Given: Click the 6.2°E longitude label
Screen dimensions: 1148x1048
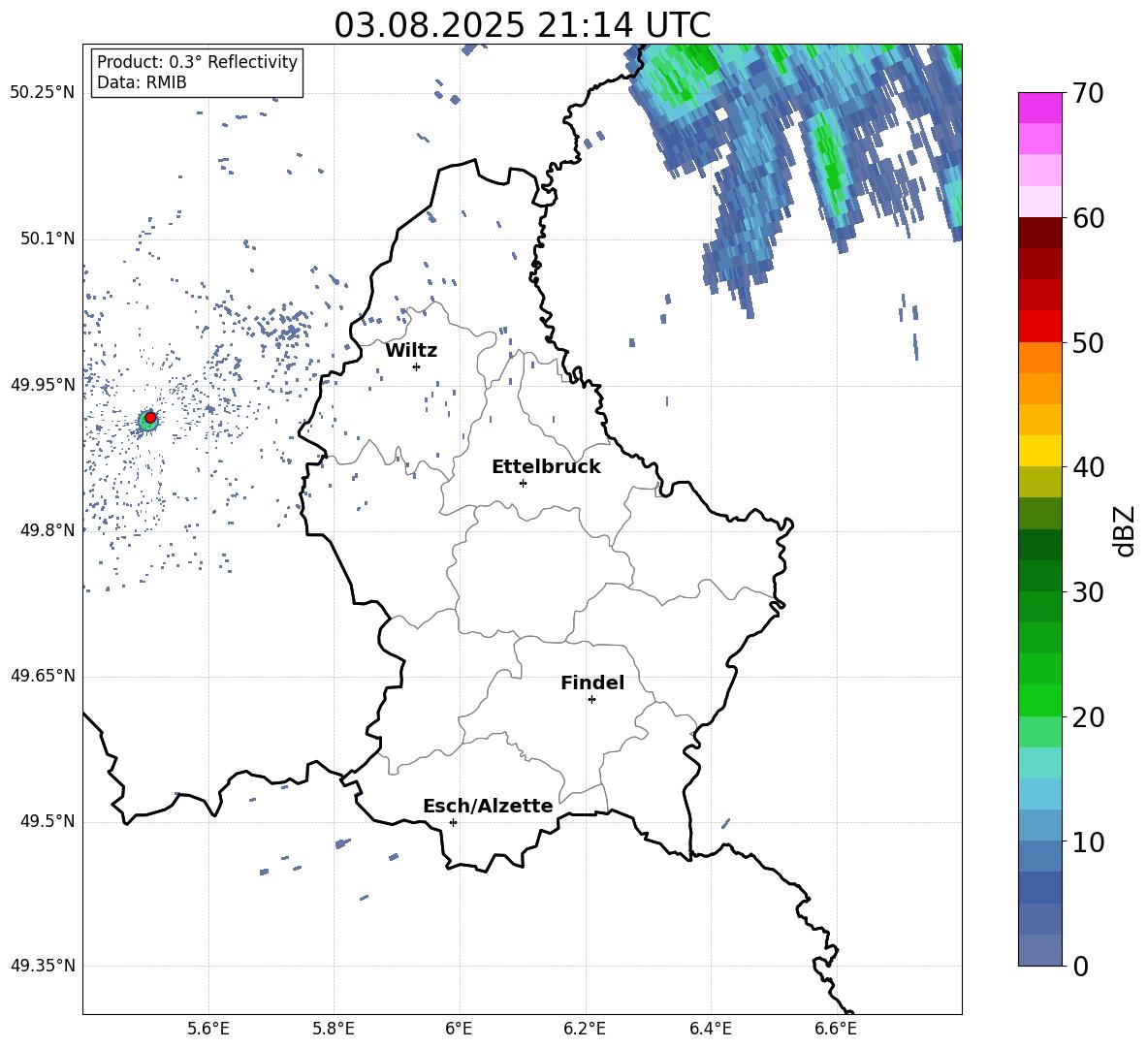Looking at the screenshot, I should pos(585,1029).
